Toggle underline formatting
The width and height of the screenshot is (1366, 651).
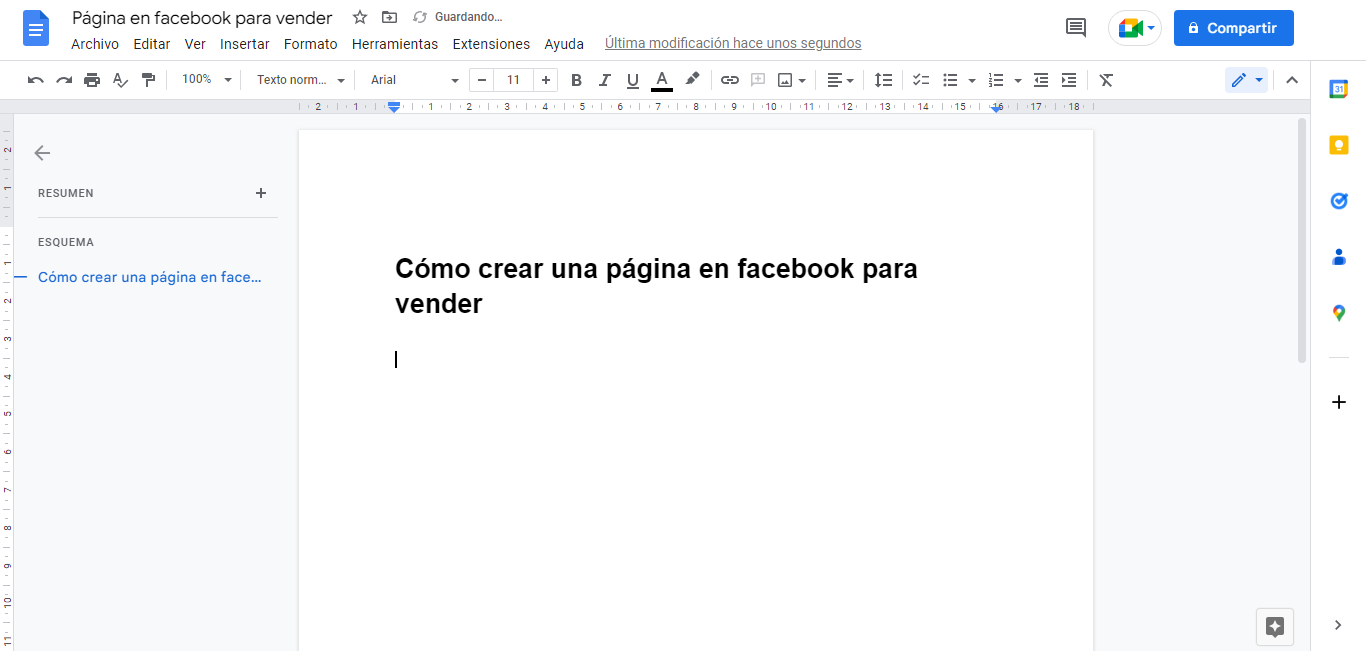point(632,80)
